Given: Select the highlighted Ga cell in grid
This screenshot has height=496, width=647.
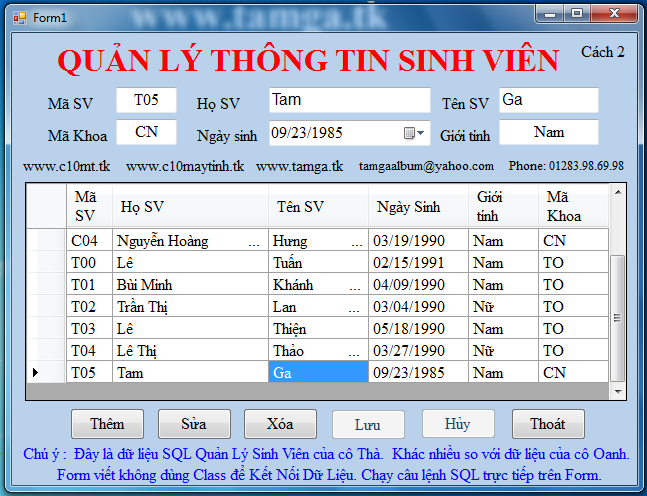Looking at the screenshot, I should coord(318,372).
